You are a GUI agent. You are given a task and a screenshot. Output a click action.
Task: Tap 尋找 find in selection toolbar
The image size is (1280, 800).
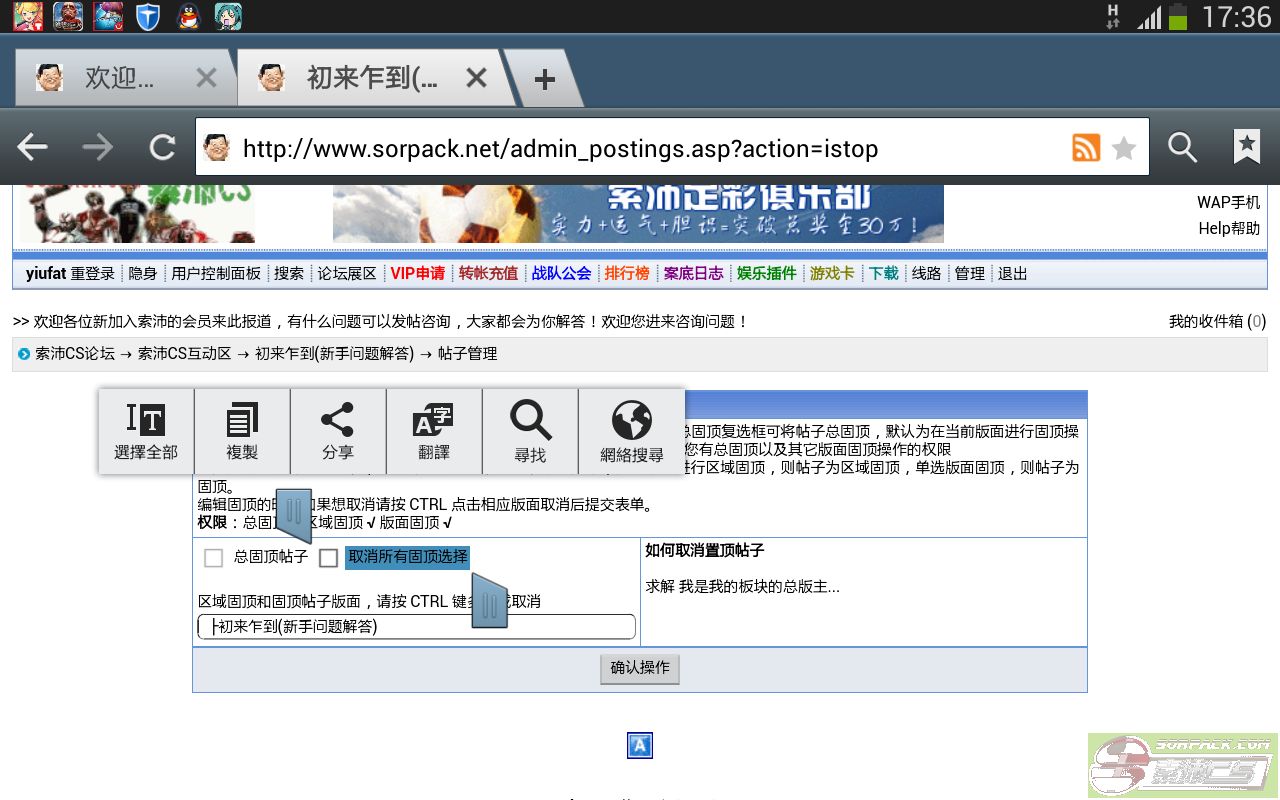530,431
